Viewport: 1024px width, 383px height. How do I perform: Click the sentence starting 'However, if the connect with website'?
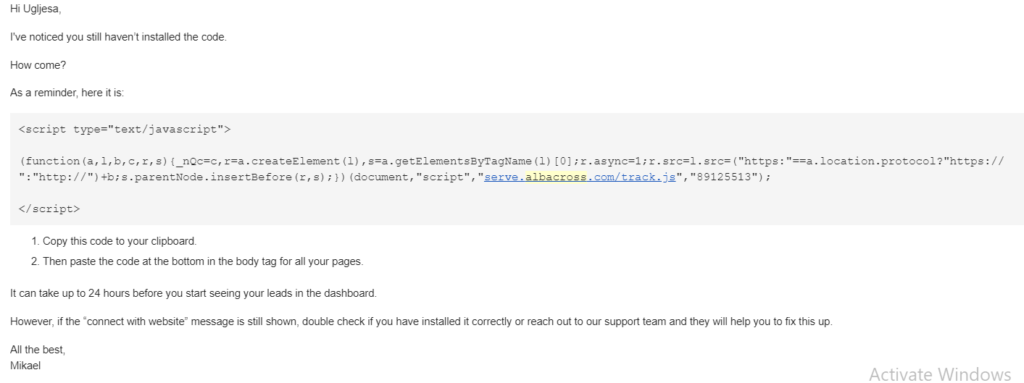(421, 322)
